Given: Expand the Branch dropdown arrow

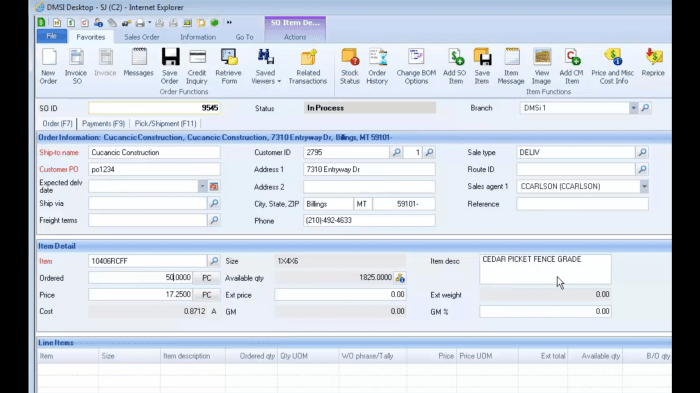Looking at the screenshot, I should pos(633,108).
